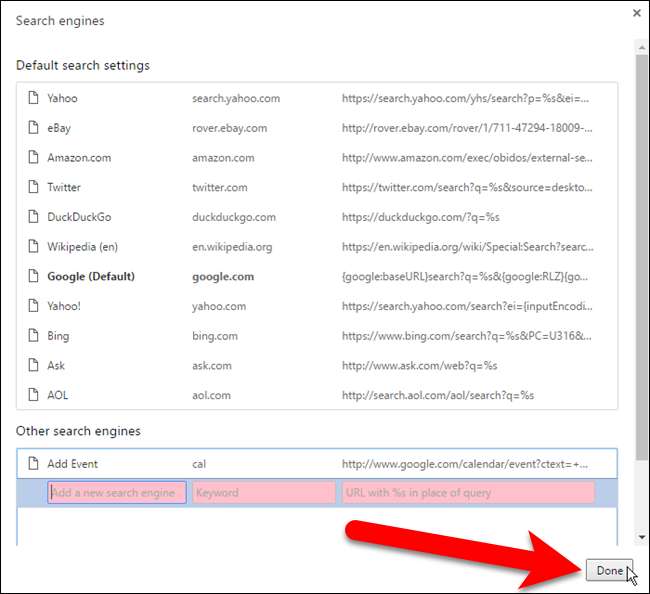Click the rover.ebay.com keyword
This screenshot has height=594, width=650.
(229, 128)
